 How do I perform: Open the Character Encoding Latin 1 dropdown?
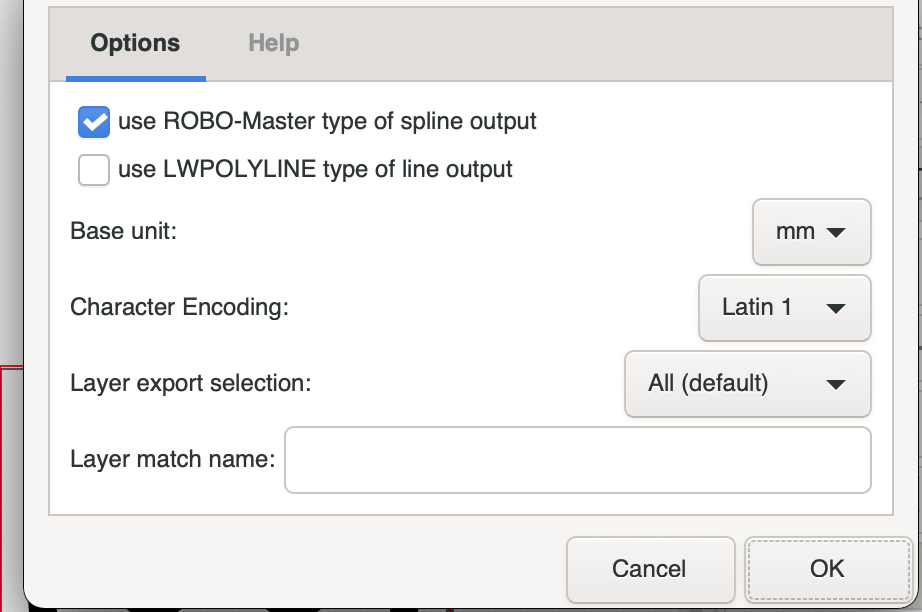pos(784,308)
